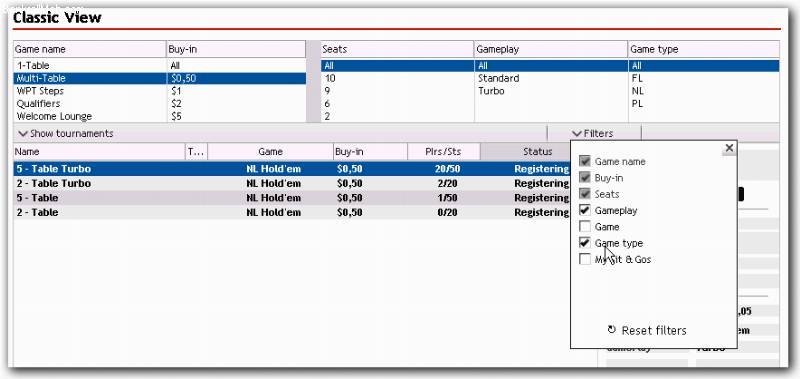Select Welcome Lounge game name
800x379 pixels.
pos(90,116)
